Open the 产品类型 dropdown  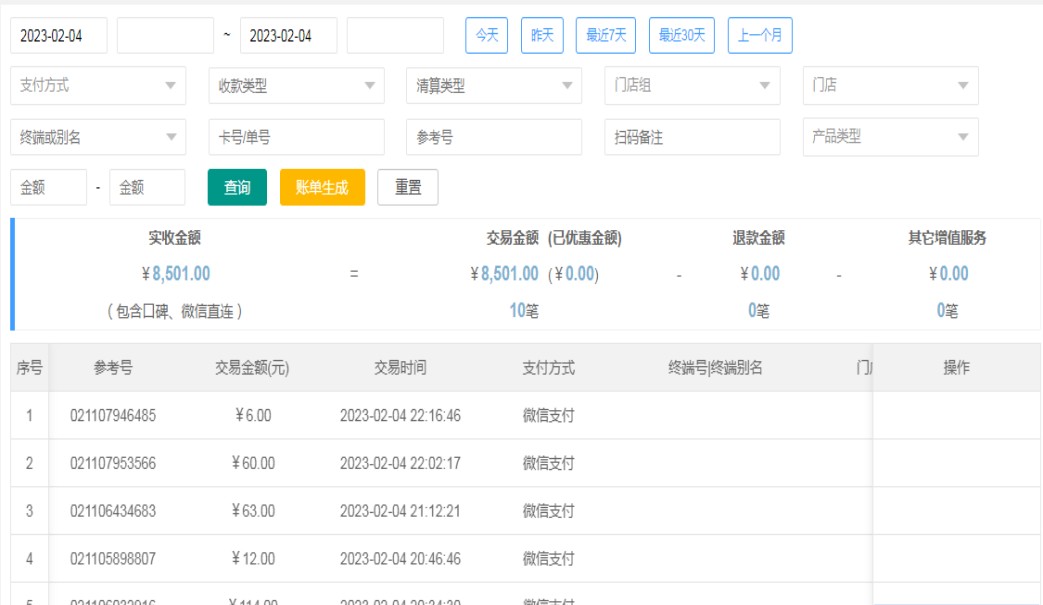(x=890, y=137)
